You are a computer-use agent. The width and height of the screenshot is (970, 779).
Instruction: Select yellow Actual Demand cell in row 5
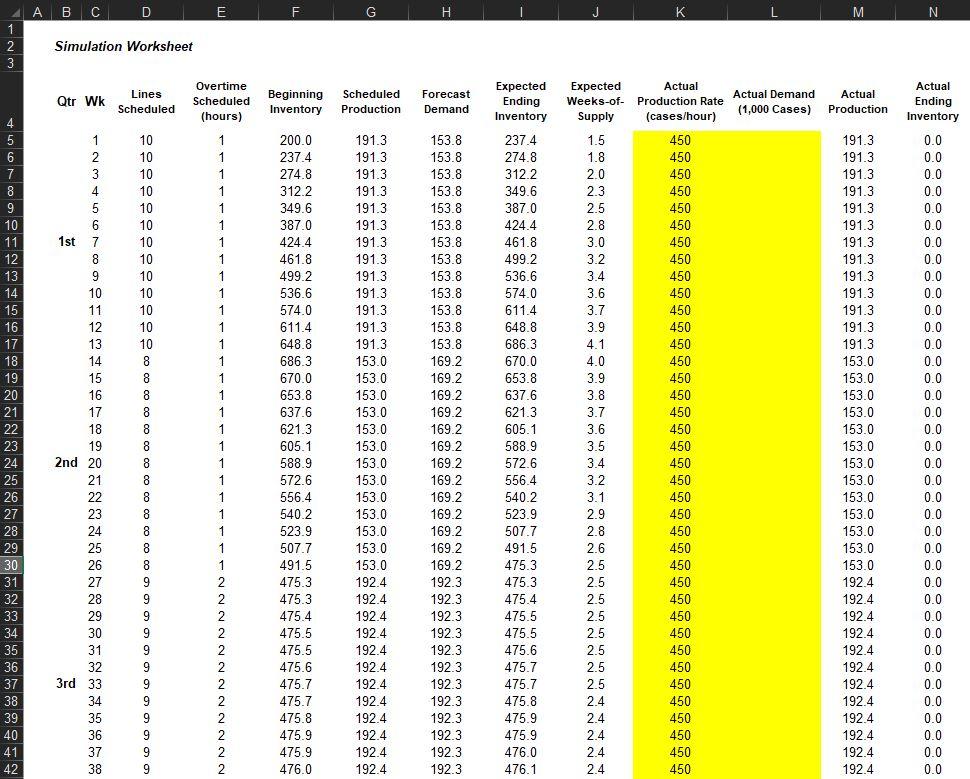[774, 140]
